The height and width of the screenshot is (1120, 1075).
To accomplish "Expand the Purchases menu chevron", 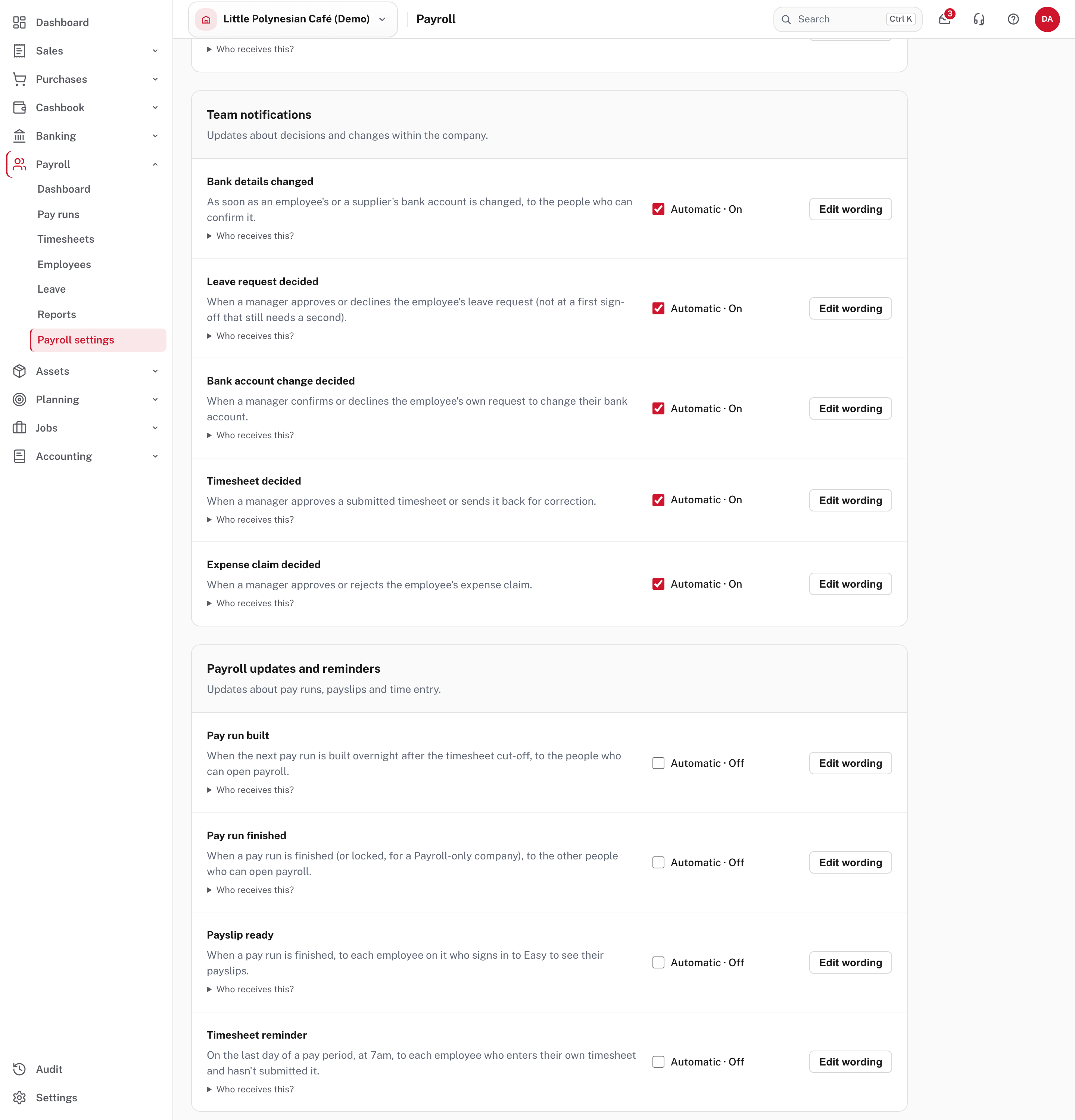I will point(155,80).
